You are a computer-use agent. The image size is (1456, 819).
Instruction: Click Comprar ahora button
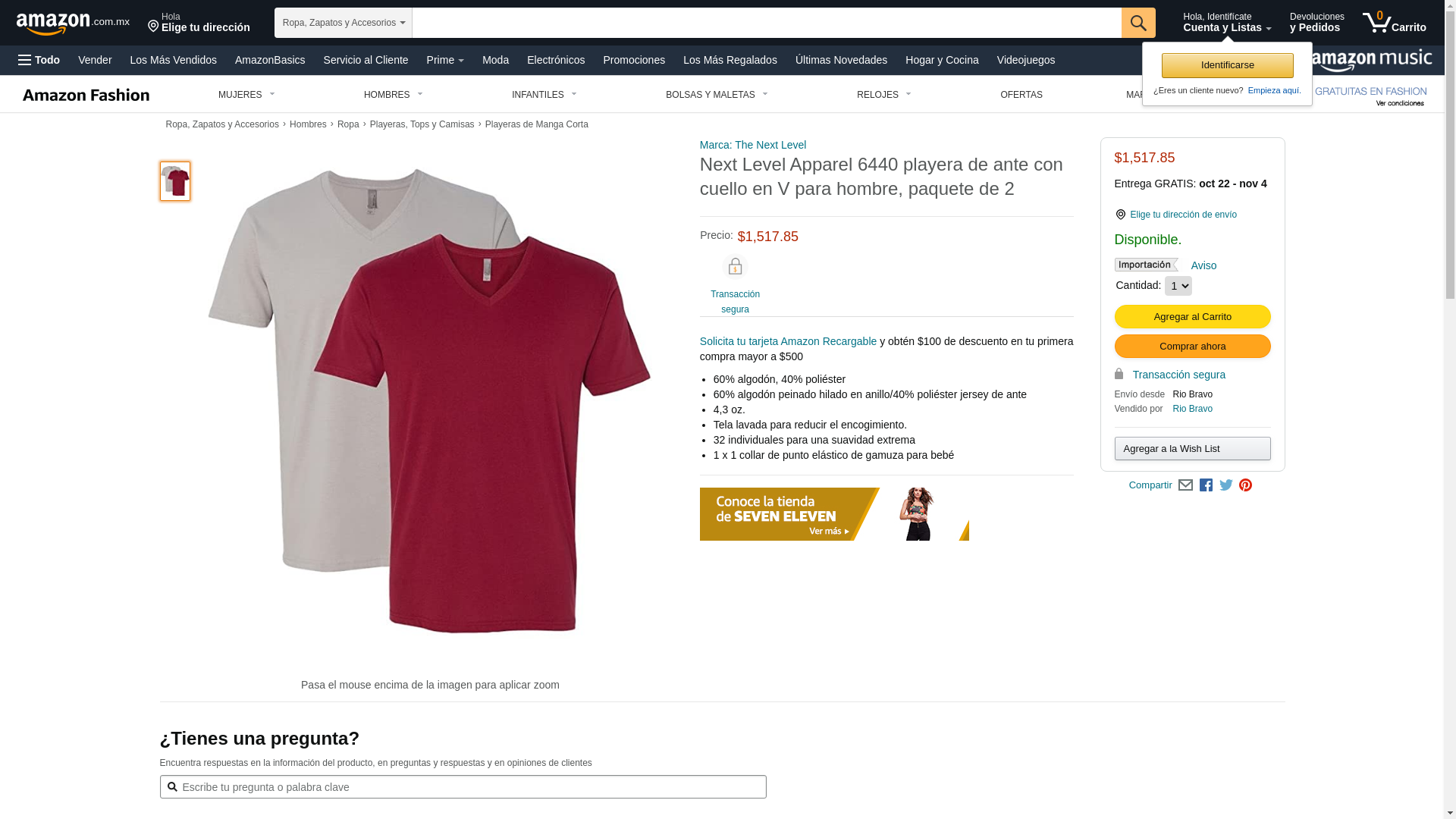pyautogui.click(x=1192, y=347)
